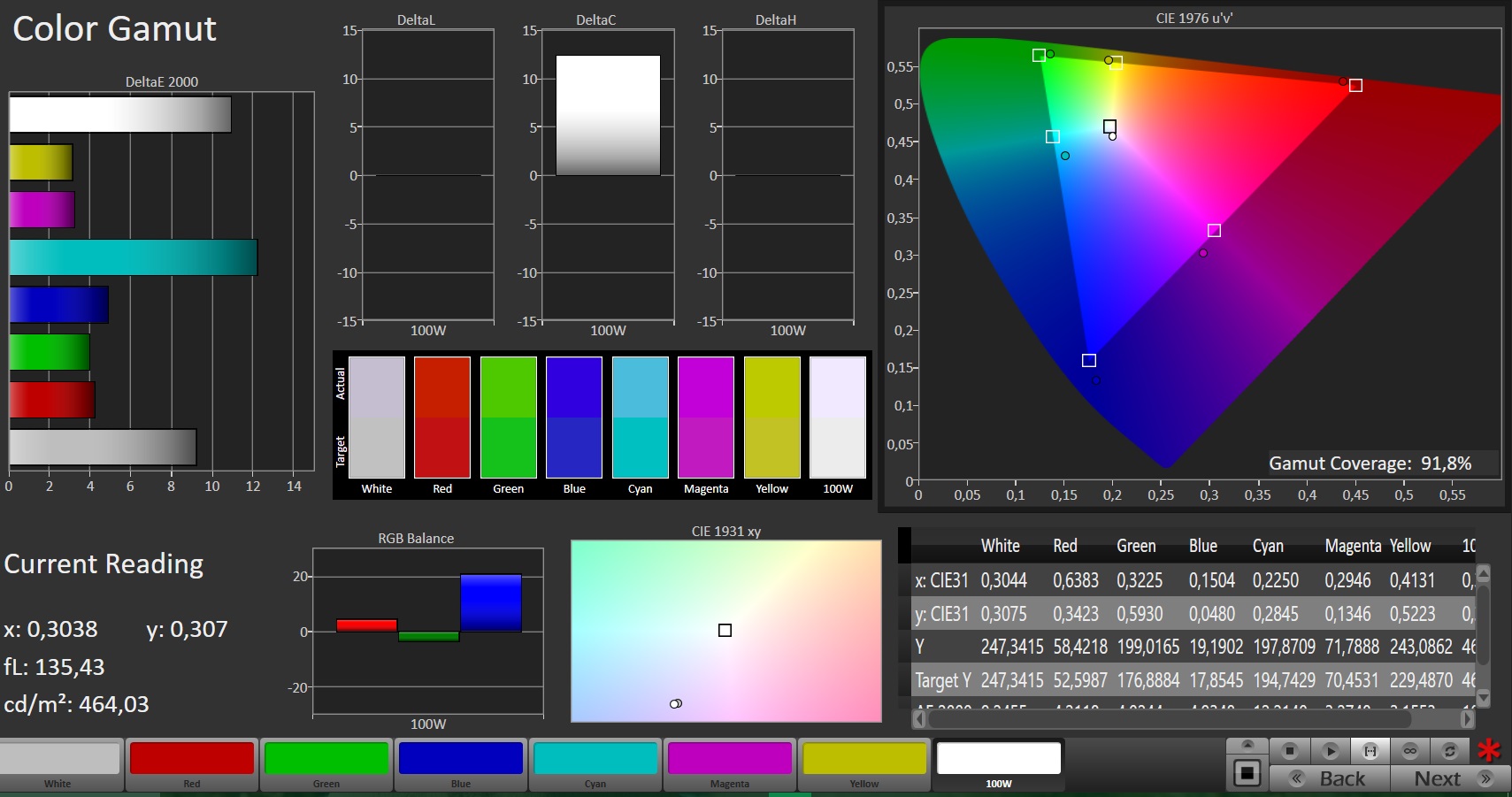Click the magenta bar in the DeltaE 2000 chart
Viewport: 1512px width, 797px height.
point(42,210)
